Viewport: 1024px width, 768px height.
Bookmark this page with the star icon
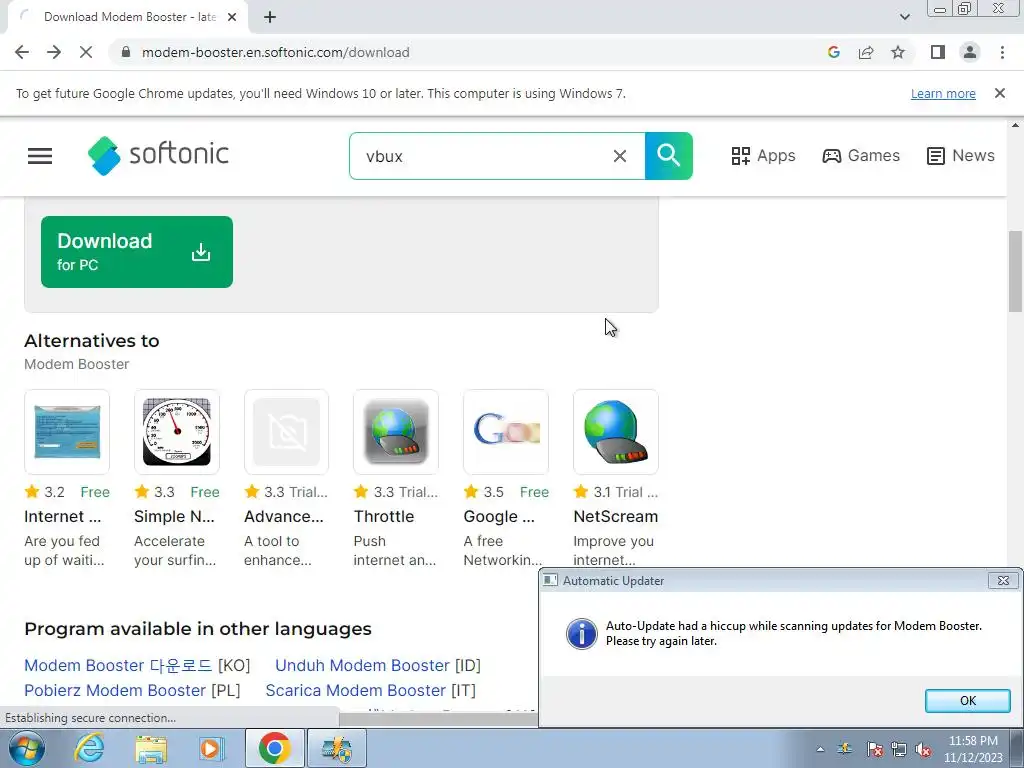(898, 52)
